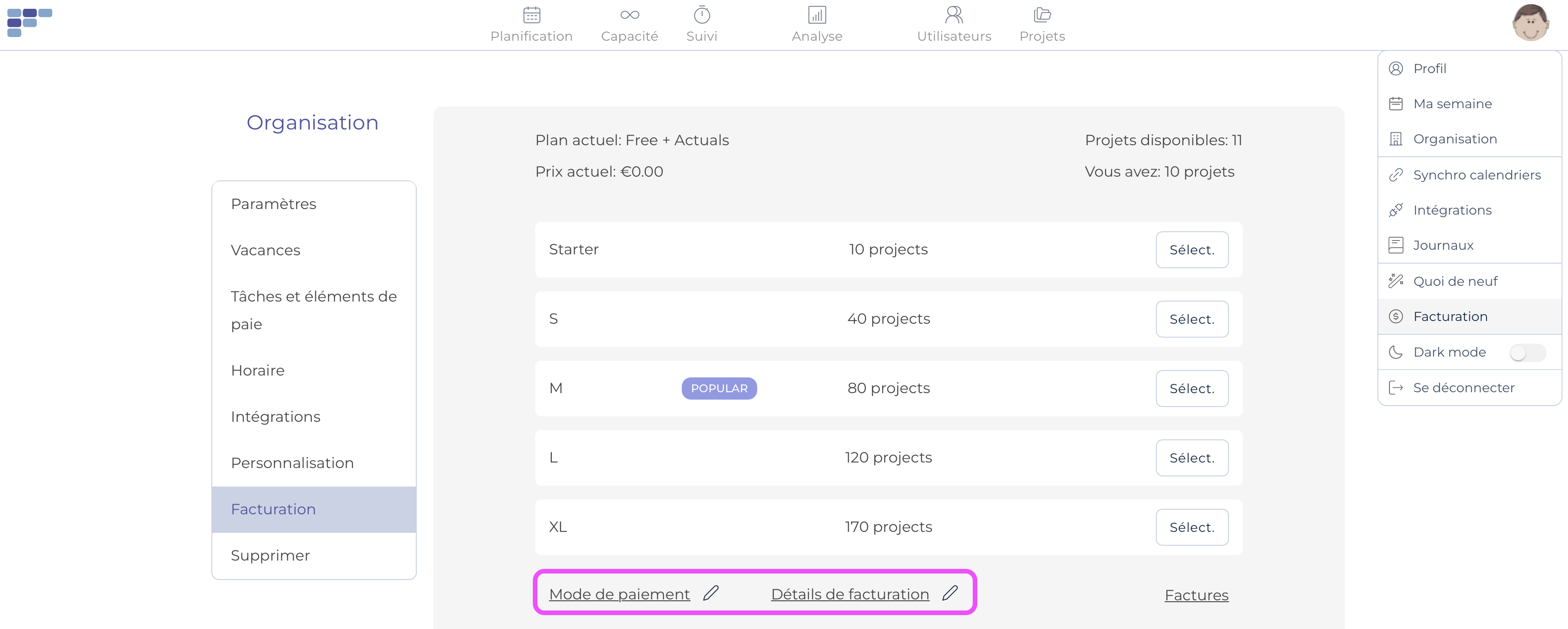Click the Projets folders icon
The height and width of the screenshot is (629, 1568).
pos(1042,15)
